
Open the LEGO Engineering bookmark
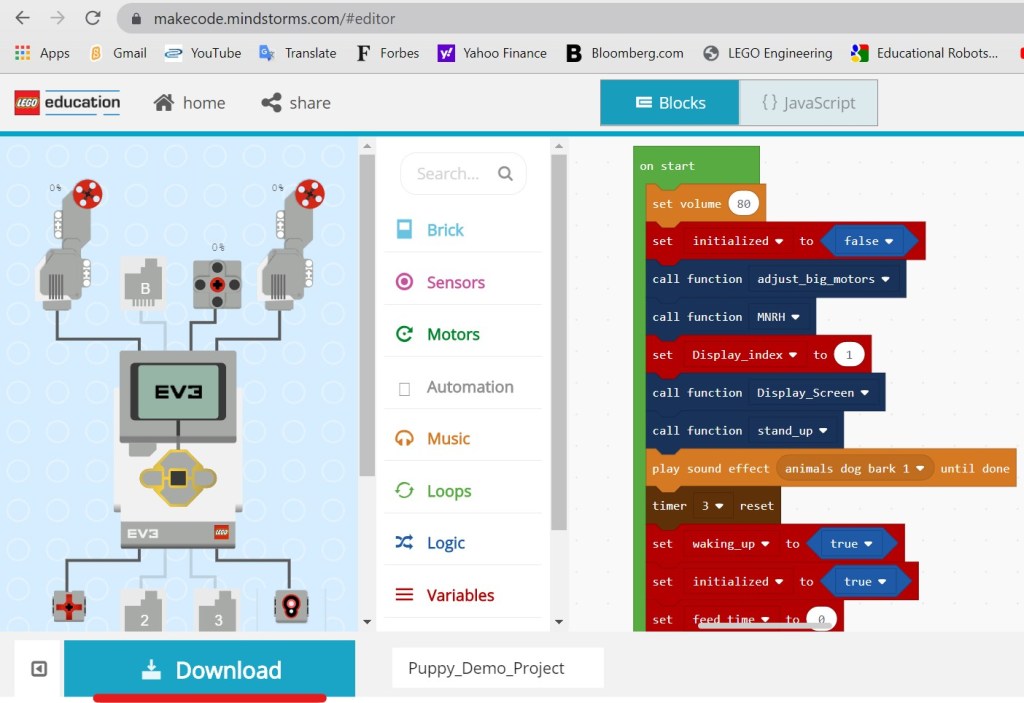point(768,53)
